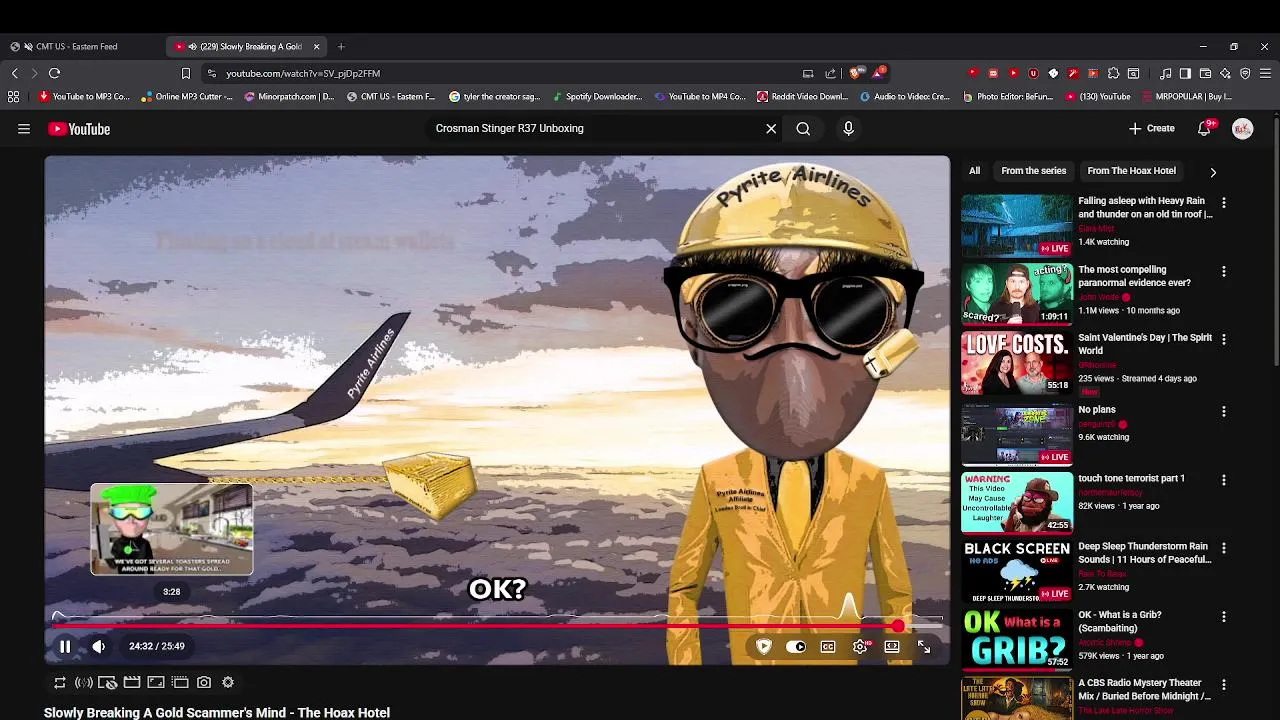Open The most compelling paranormal evidence ever link
Image resolution: width=1280 pixels, height=720 pixels.
pos(1135,276)
